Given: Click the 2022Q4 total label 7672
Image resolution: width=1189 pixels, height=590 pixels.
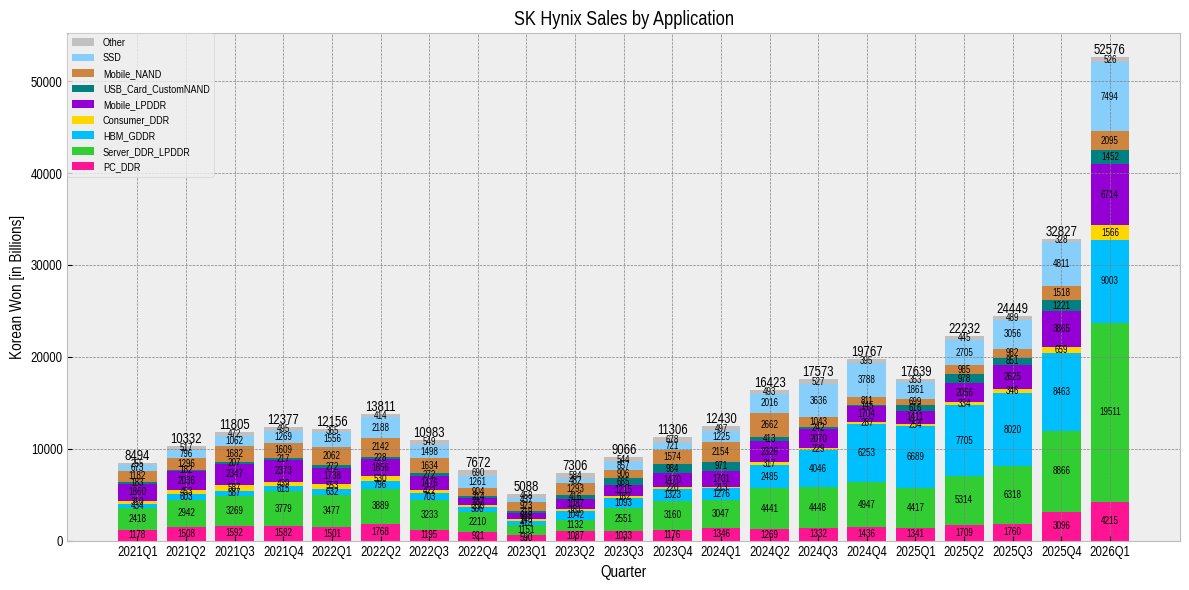Looking at the screenshot, I should (x=478, y=463).
